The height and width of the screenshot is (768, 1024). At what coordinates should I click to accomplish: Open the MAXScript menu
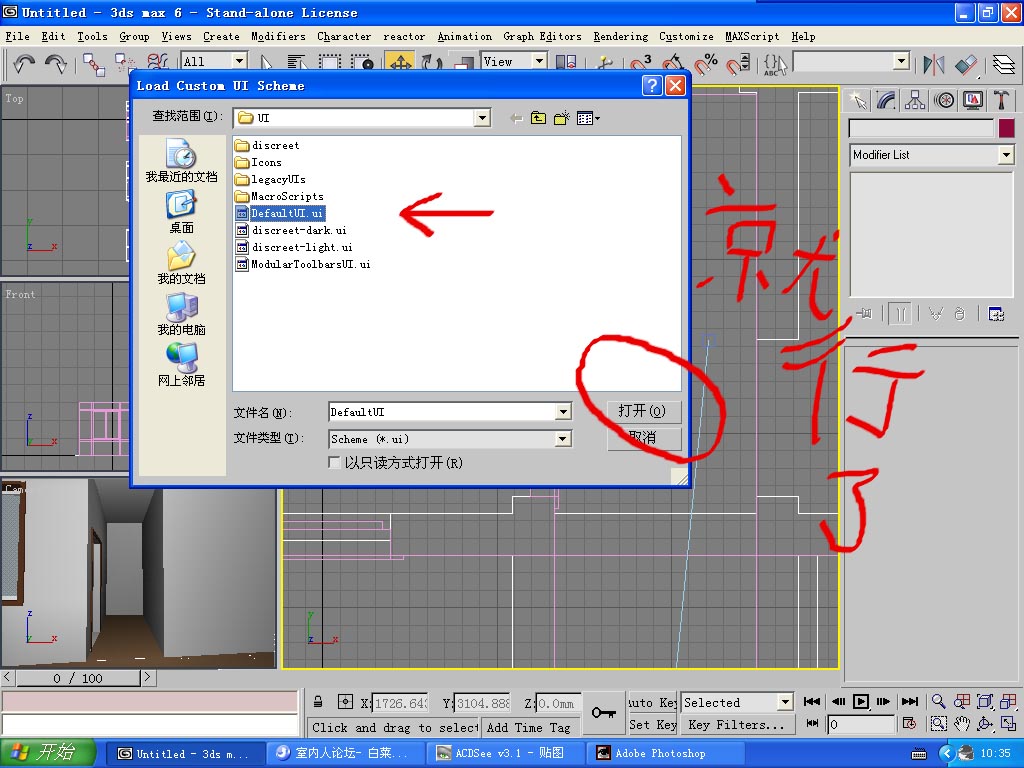coord(752,37)
